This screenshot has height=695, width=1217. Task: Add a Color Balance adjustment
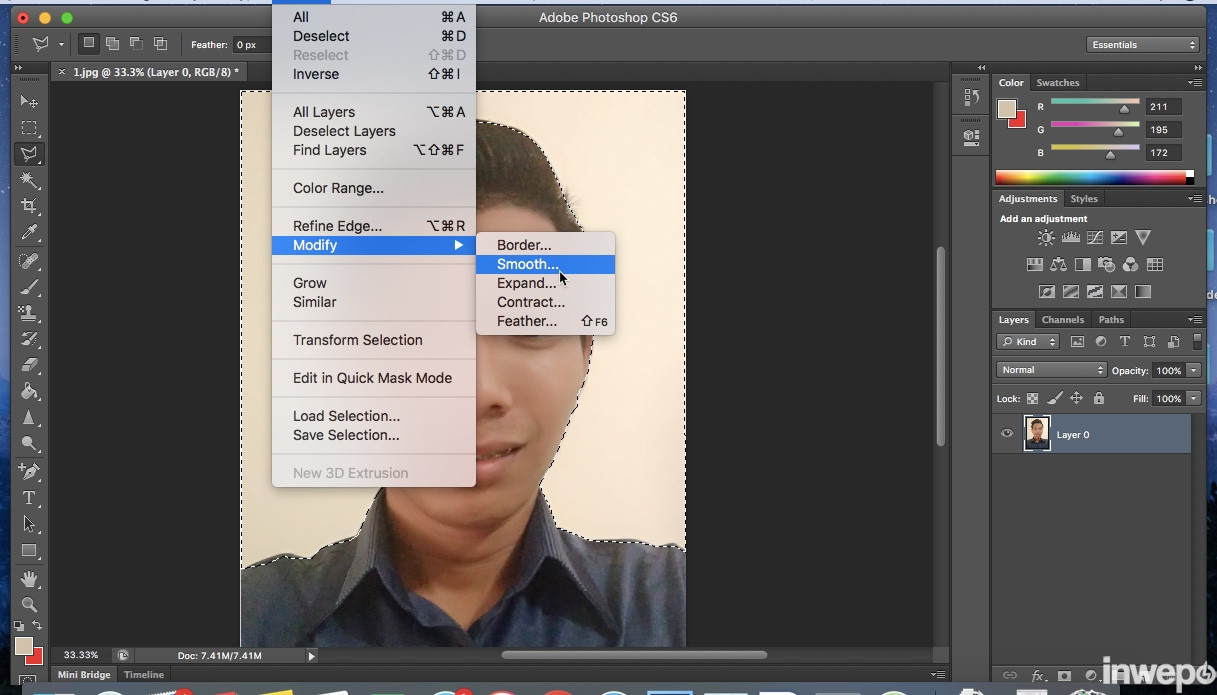coord(1058,265)
